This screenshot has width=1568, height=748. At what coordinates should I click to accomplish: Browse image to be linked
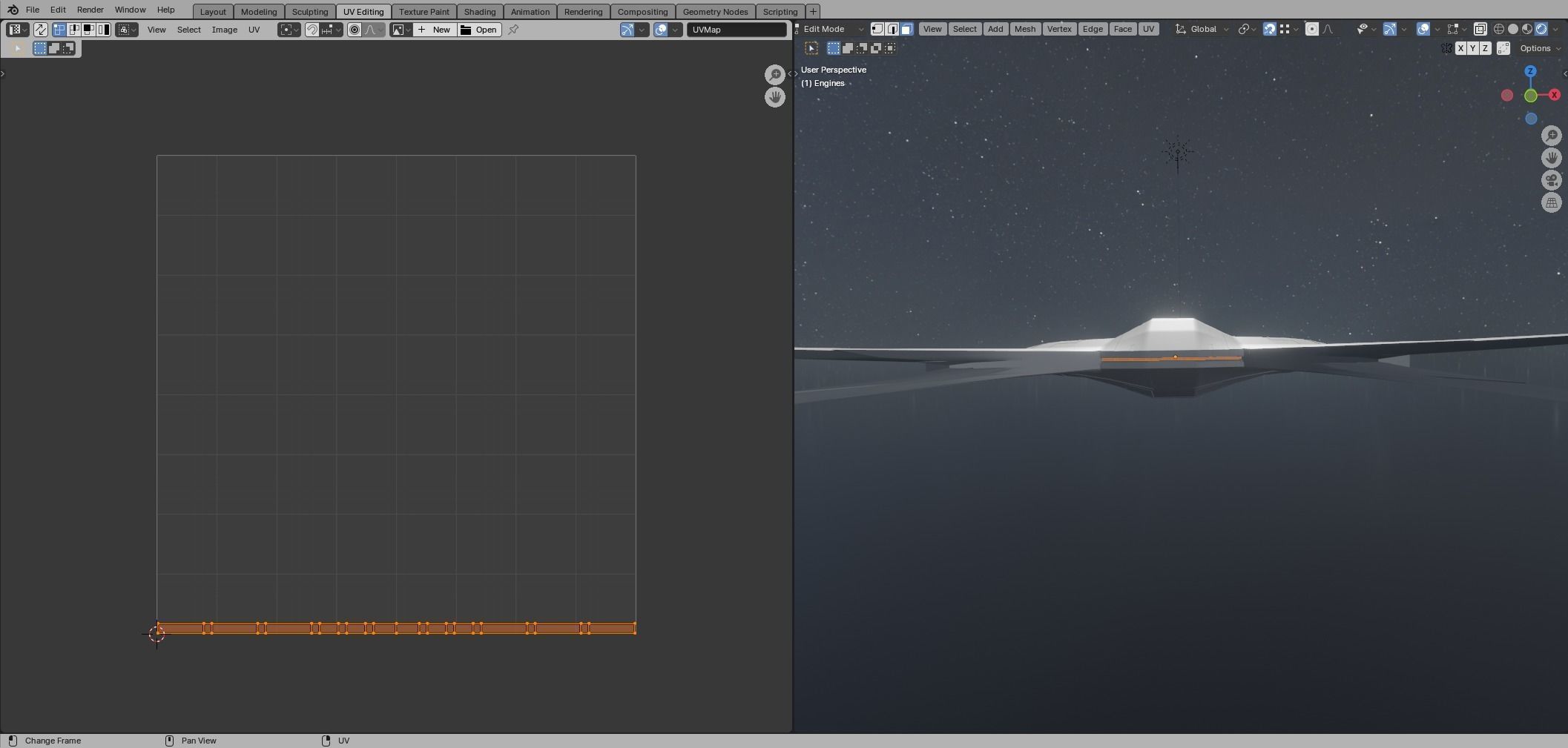tap(401, 30)
